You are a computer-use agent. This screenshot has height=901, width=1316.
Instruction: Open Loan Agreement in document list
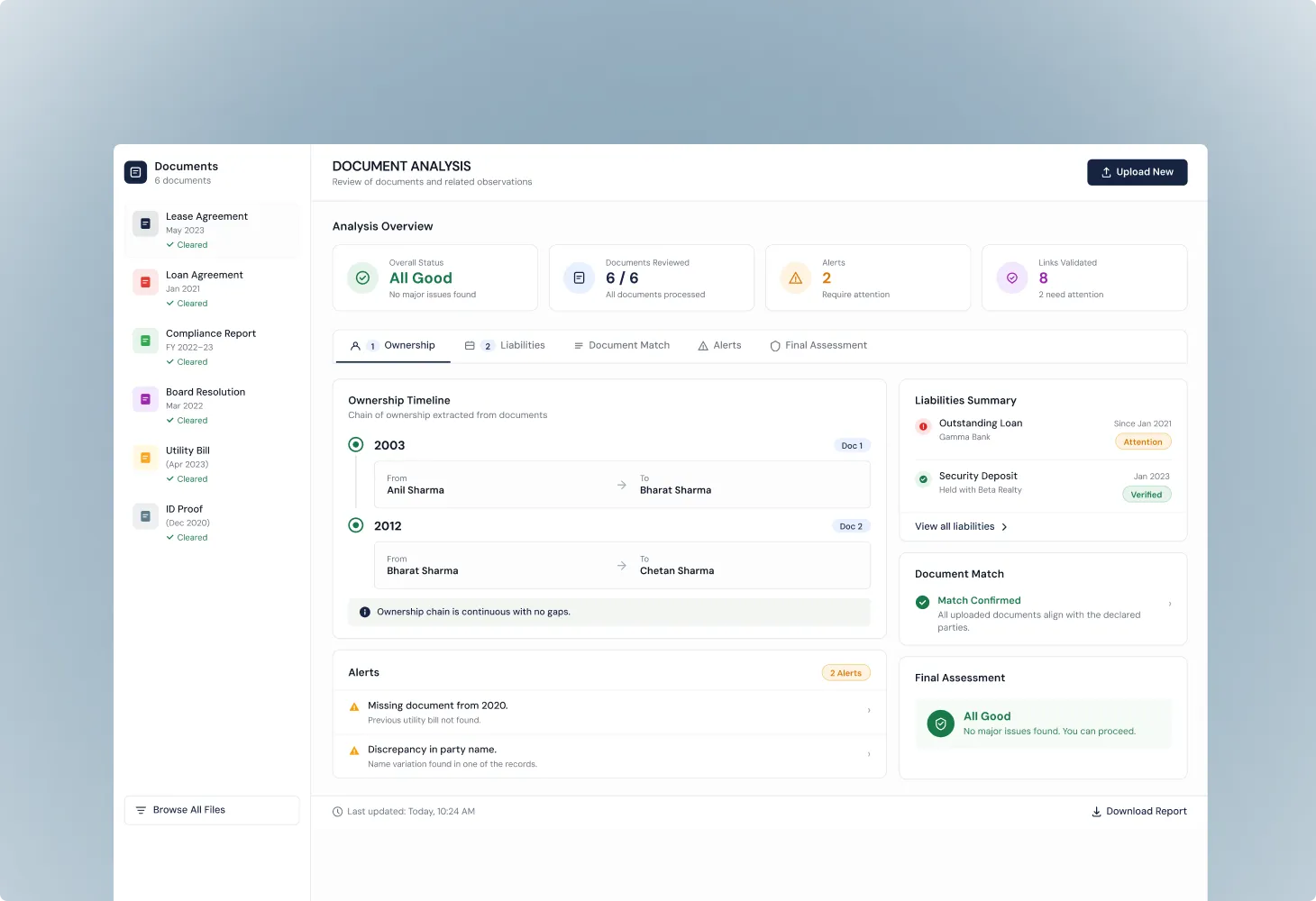pyautogui.click(x=212, y=289)
